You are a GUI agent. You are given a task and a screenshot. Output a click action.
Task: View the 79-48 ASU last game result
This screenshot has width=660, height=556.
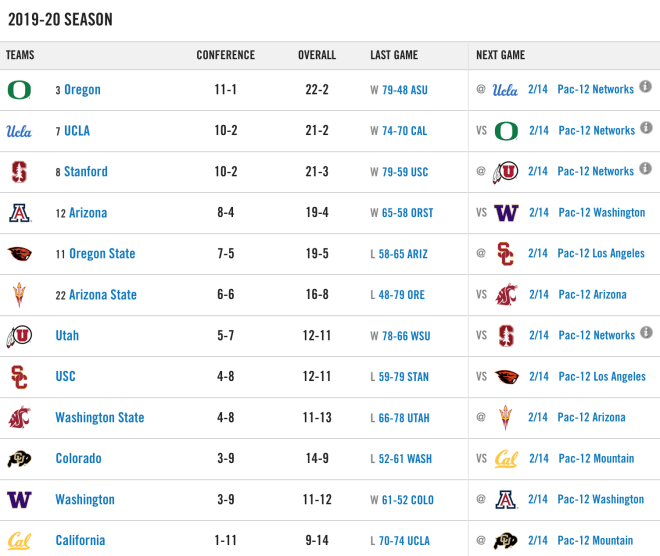[405, 90]
